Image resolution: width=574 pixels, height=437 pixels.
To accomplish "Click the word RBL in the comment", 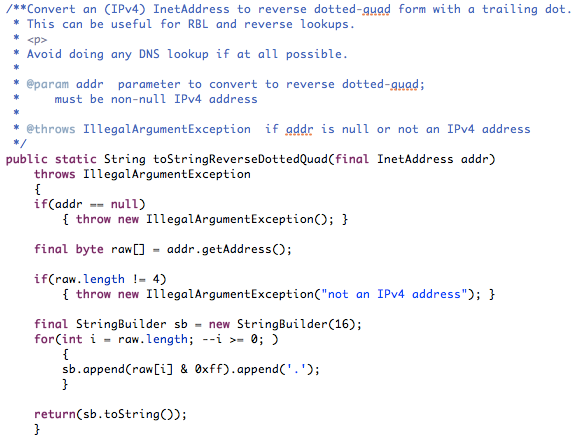I will click(198, 24).
